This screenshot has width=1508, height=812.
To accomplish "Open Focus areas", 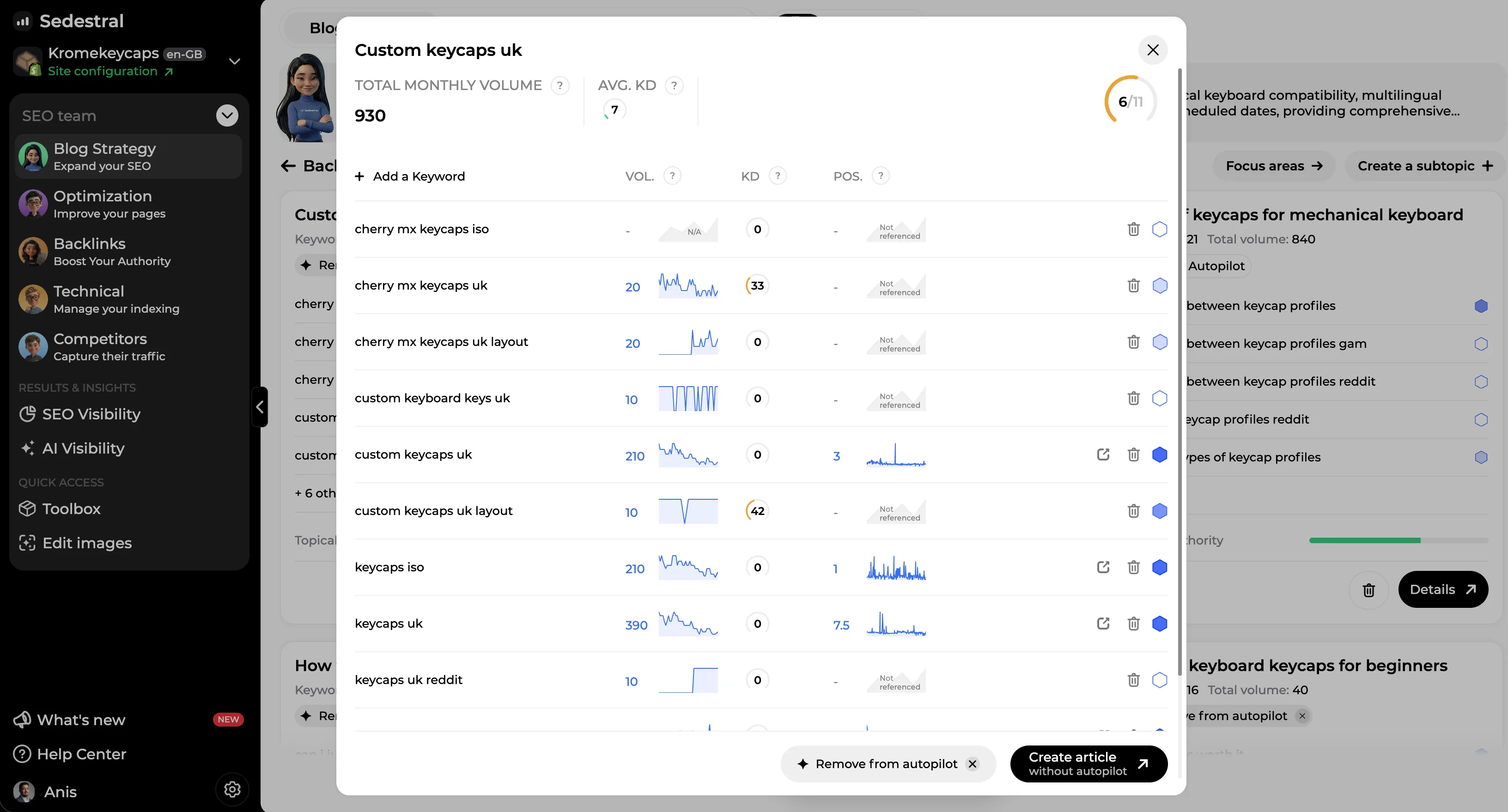I will coord(1274,166).
